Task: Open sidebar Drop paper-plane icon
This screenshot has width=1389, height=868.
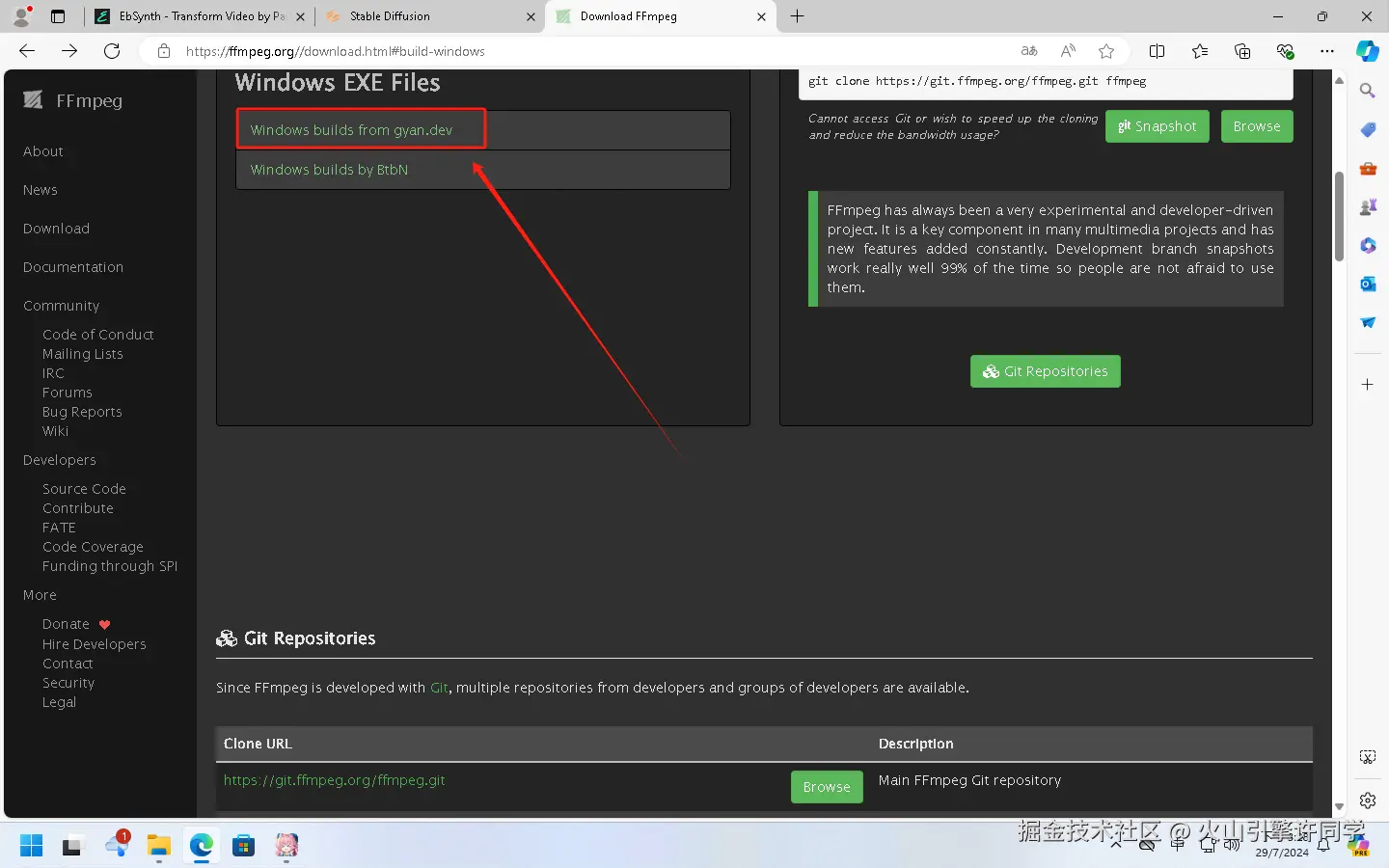Action: pyautogui.click(x=1368, y=322)
